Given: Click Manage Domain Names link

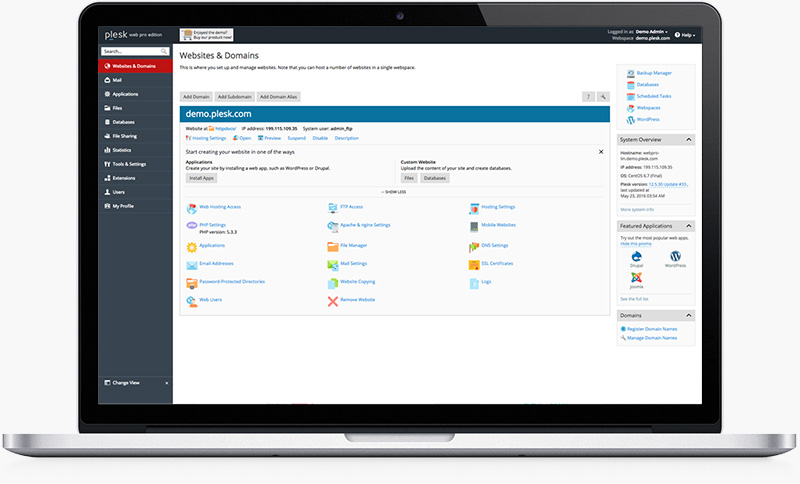Looking at the screenshot, I should click(652, 338).
